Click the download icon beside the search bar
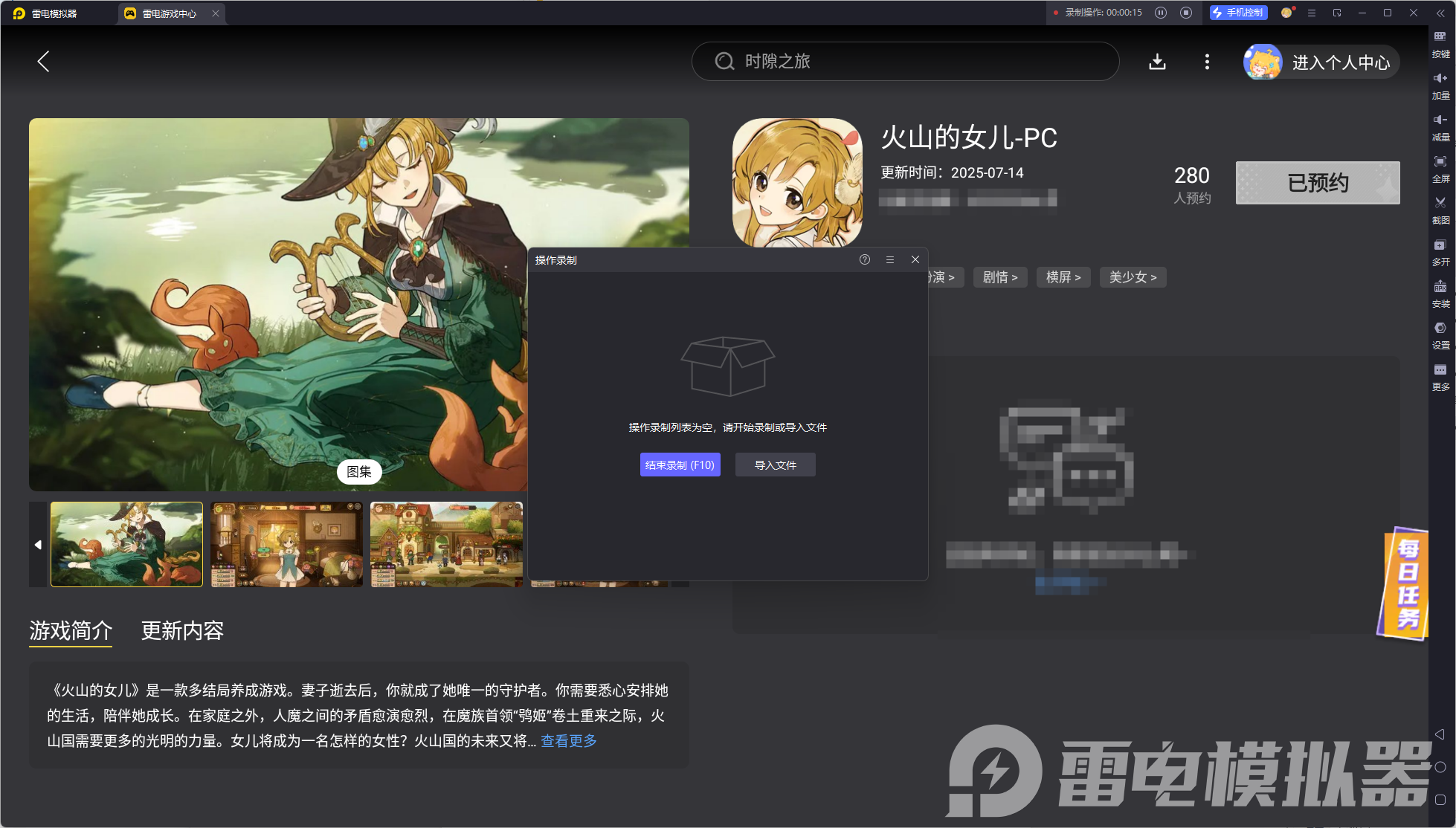This screenshot has height=828, width=1456. (1156, 62)
